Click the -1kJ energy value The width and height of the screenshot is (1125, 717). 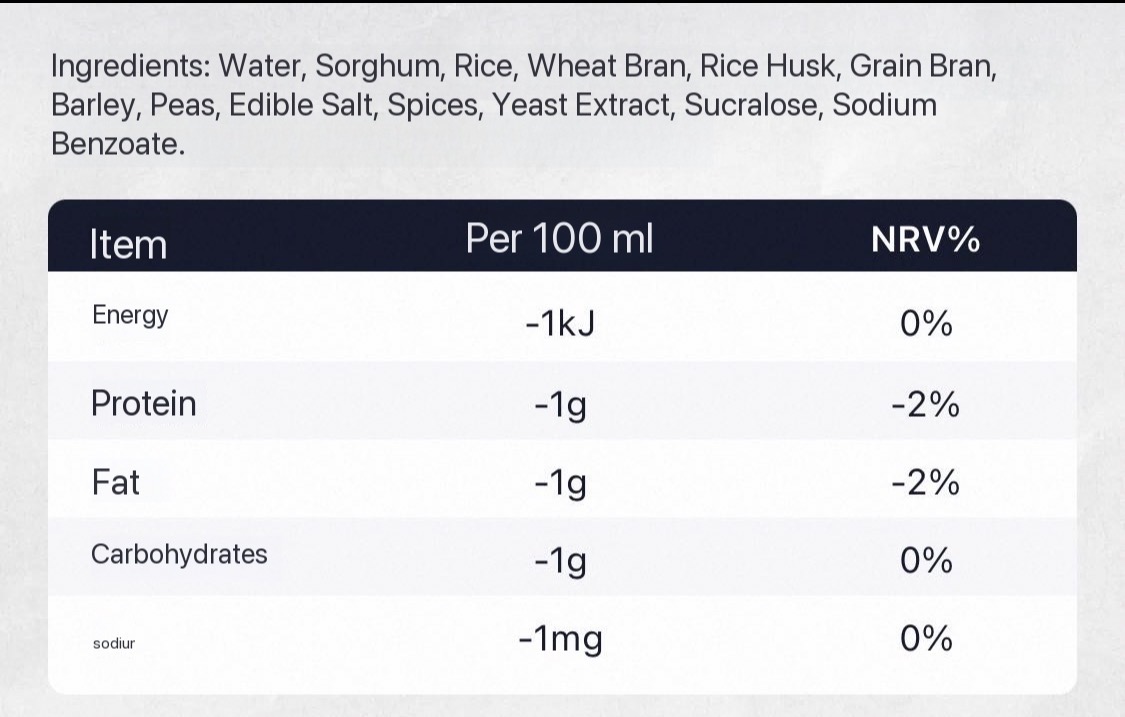pyautogui.click(x=559, y=326)
